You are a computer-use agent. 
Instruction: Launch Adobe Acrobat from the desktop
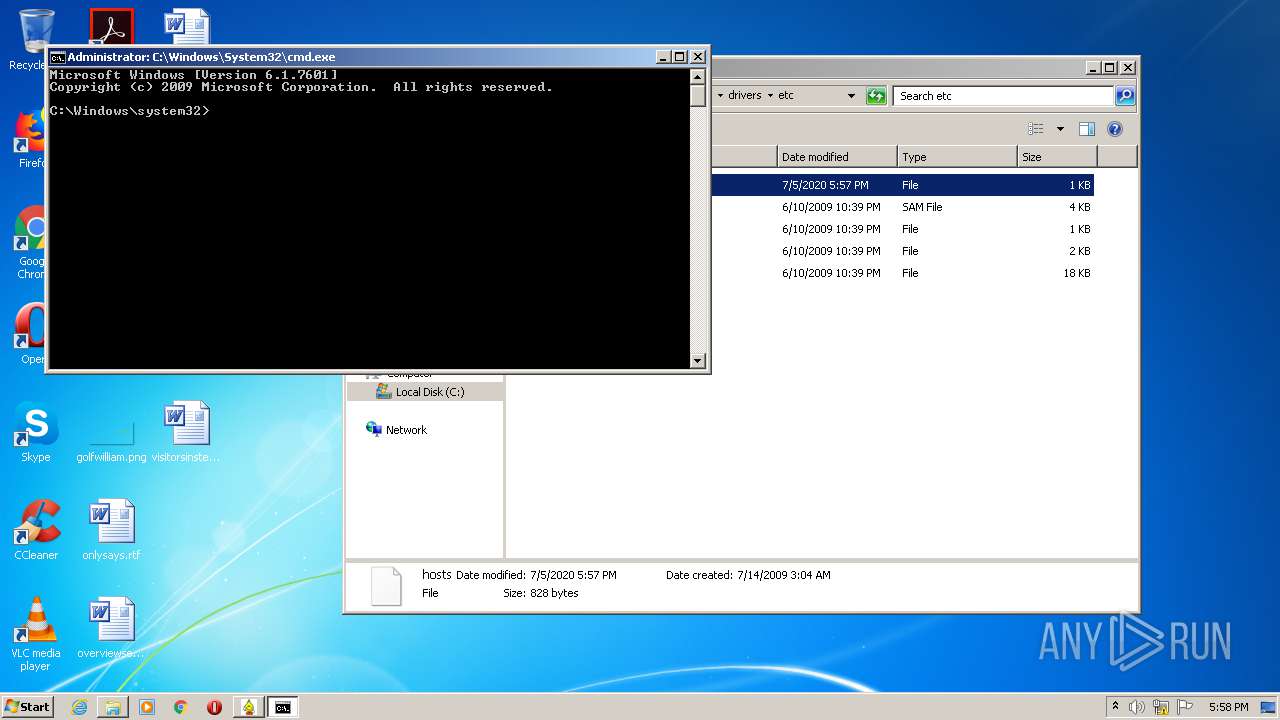pos(111,27)
